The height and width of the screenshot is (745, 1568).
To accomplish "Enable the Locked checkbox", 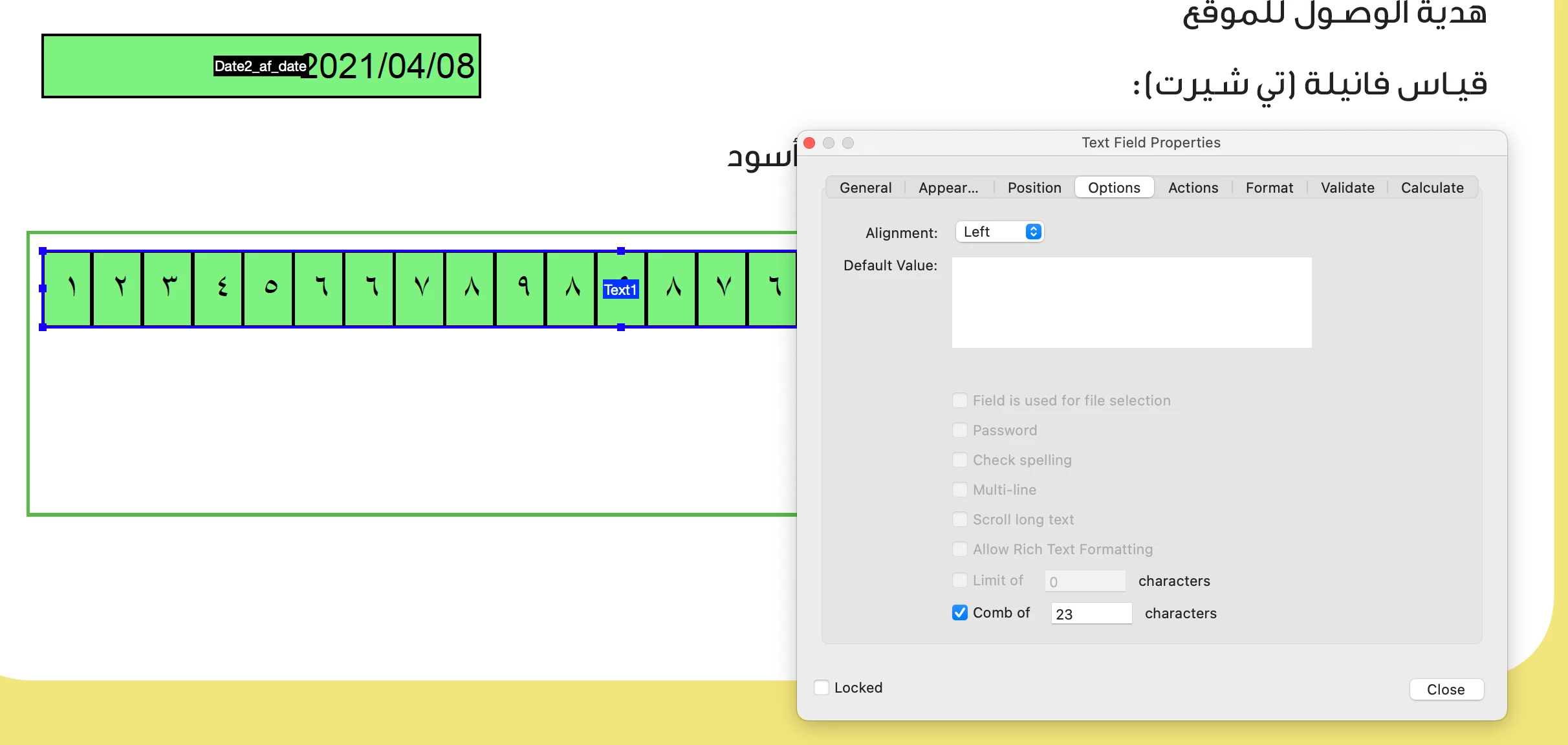I will point(822,687).
